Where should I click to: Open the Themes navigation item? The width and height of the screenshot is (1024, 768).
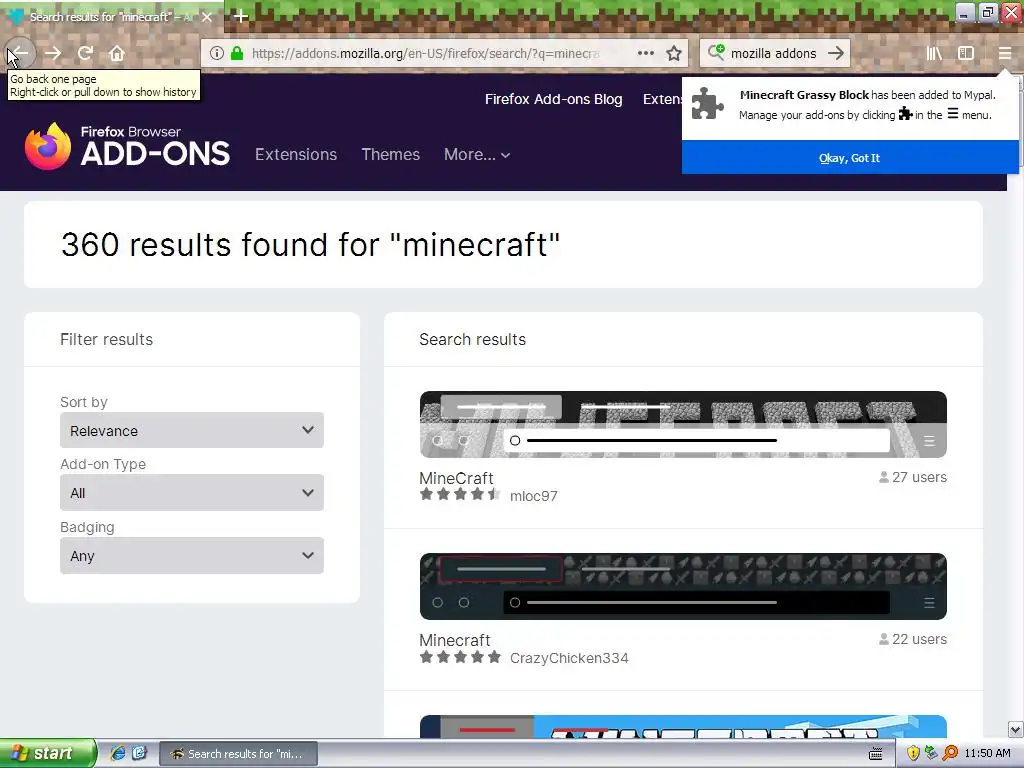391,155
